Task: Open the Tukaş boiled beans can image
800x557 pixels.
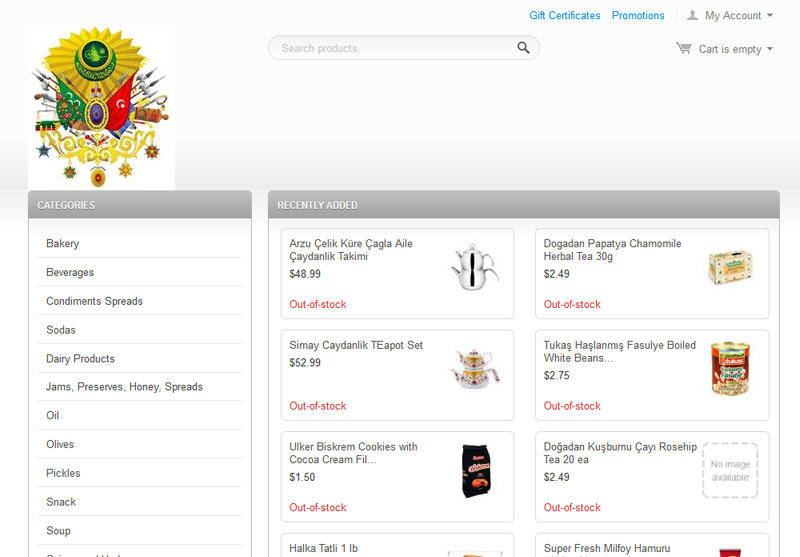Action: point(730,369)
